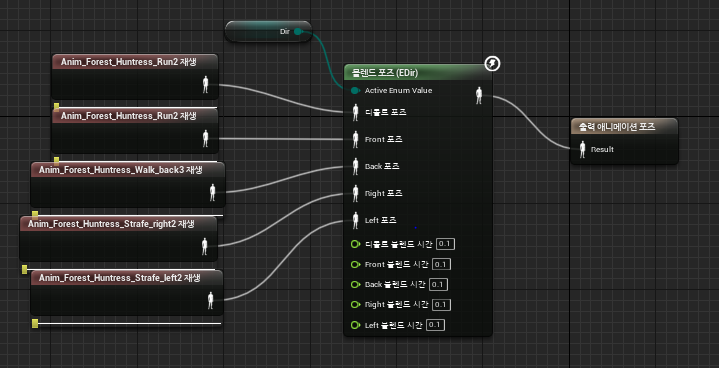Click the Back 블렌드 시간 float pin
The height and width of the screenshot is (368, 719).
(x=355, y=285)
